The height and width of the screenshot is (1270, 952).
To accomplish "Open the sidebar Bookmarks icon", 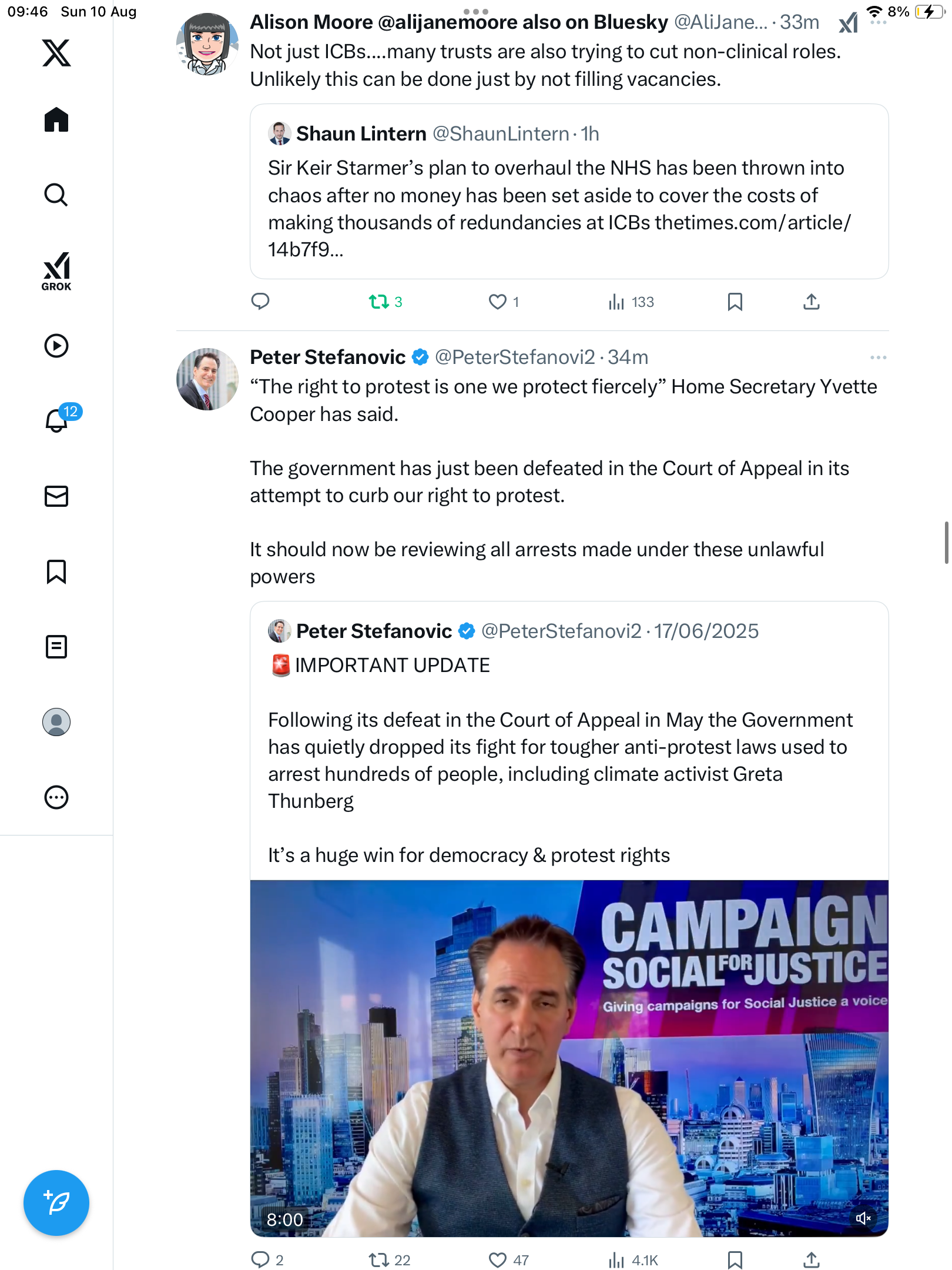I will tap(56, 571).
